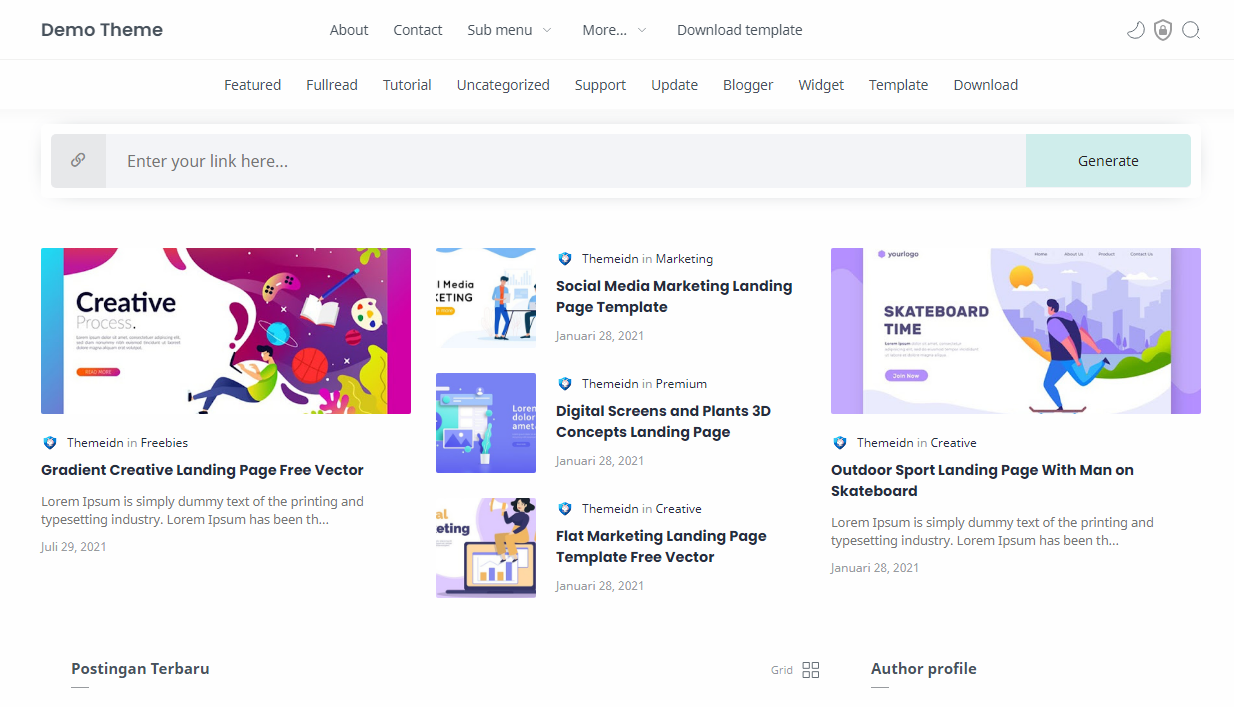Click Creative label on Flat Marketing post
Viewport: 1234px width, 707px height.
679,508
